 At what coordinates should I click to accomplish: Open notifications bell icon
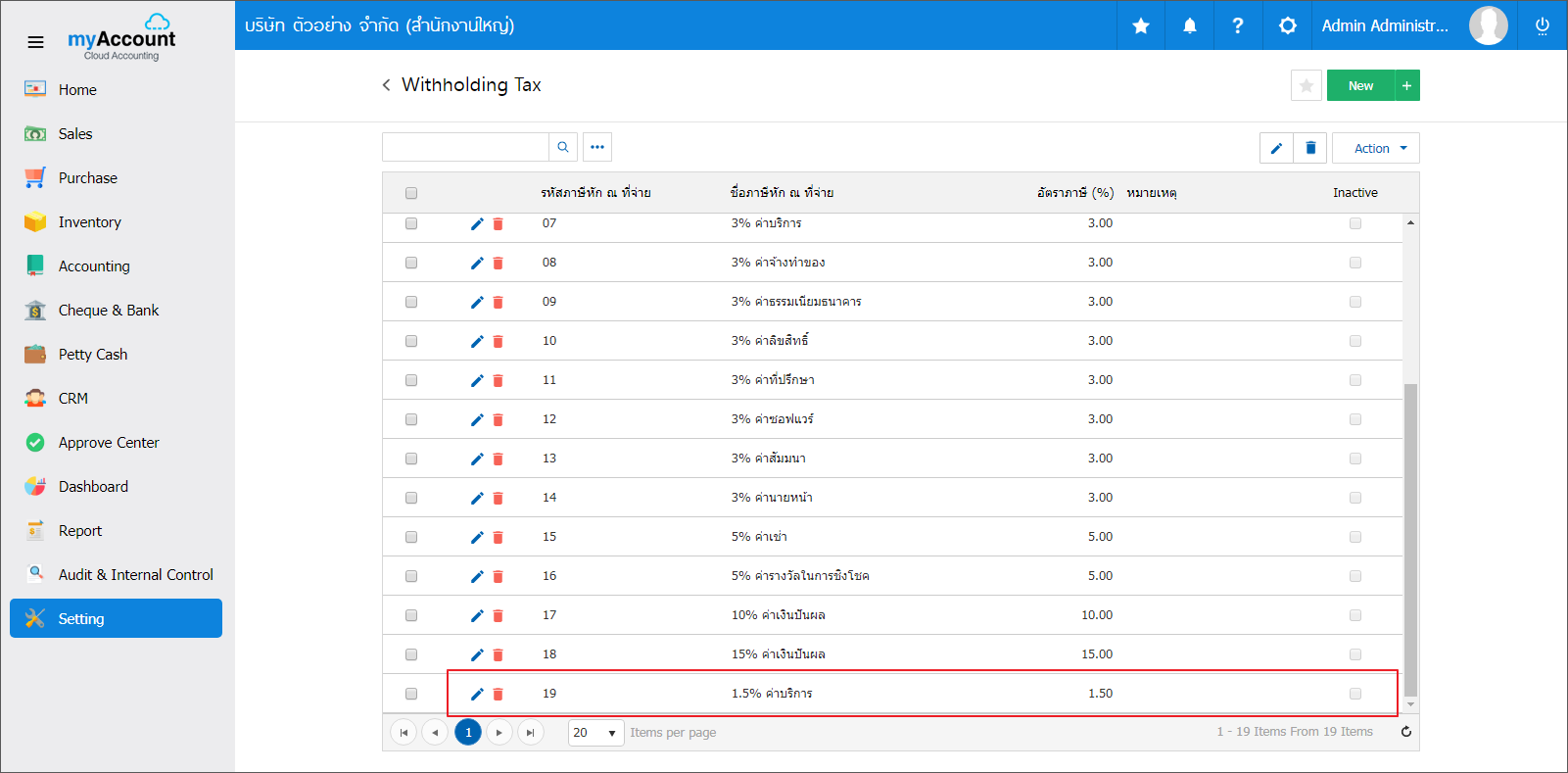coord(1190,25)
